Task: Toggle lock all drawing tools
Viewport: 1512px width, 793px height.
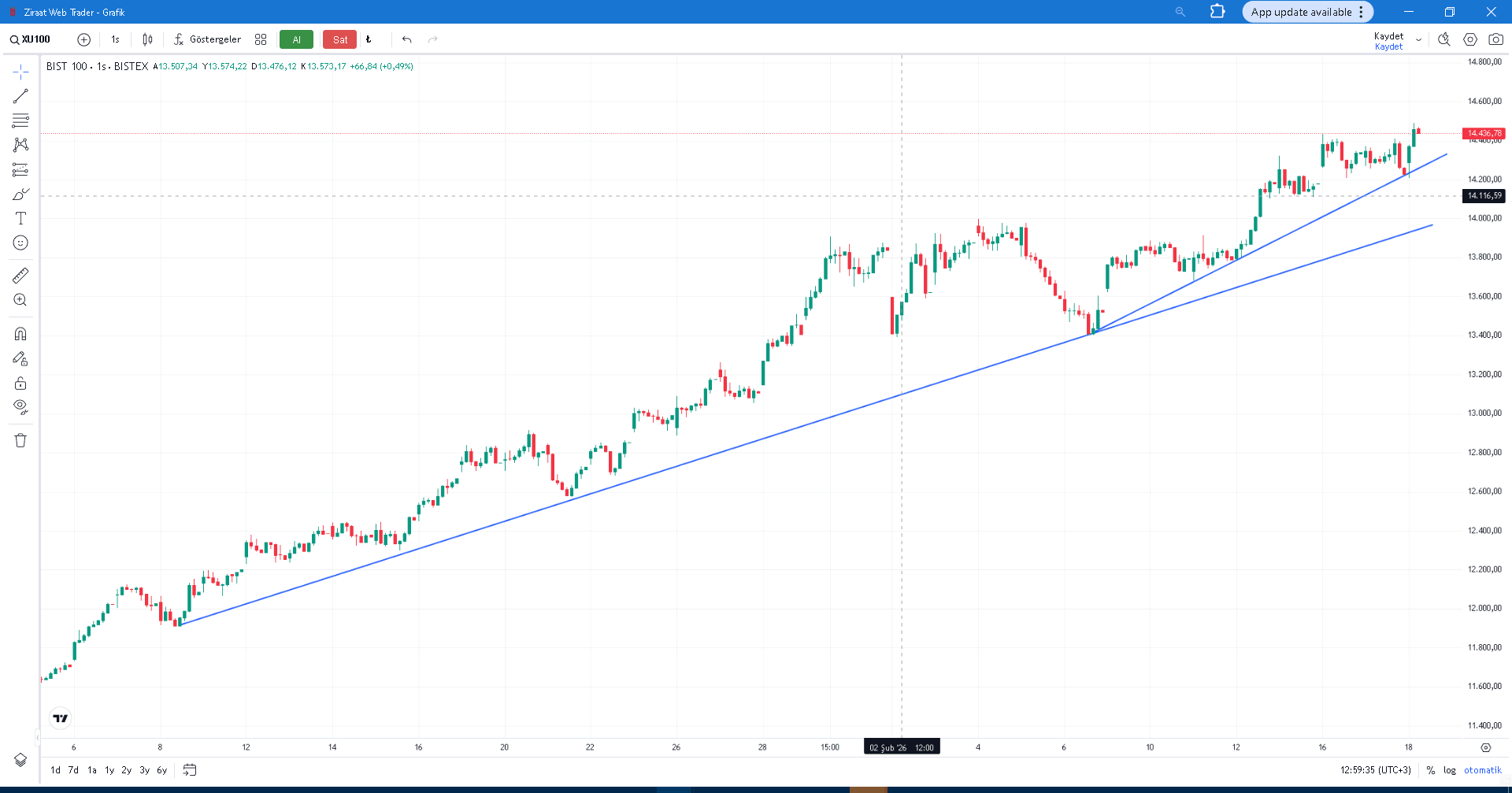Action: 20,384
